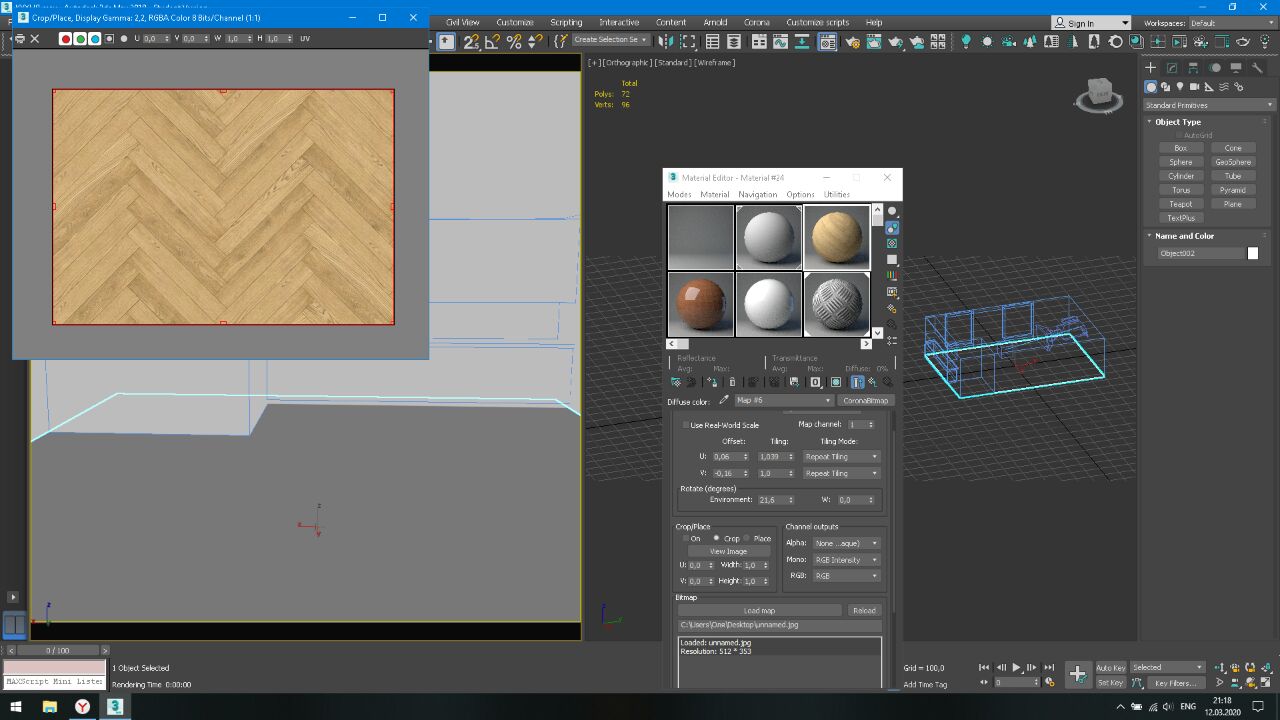Screen dimensions: 1280x720
Task: Toggle backlight in the Material Editor
Action: pos(892,227)
